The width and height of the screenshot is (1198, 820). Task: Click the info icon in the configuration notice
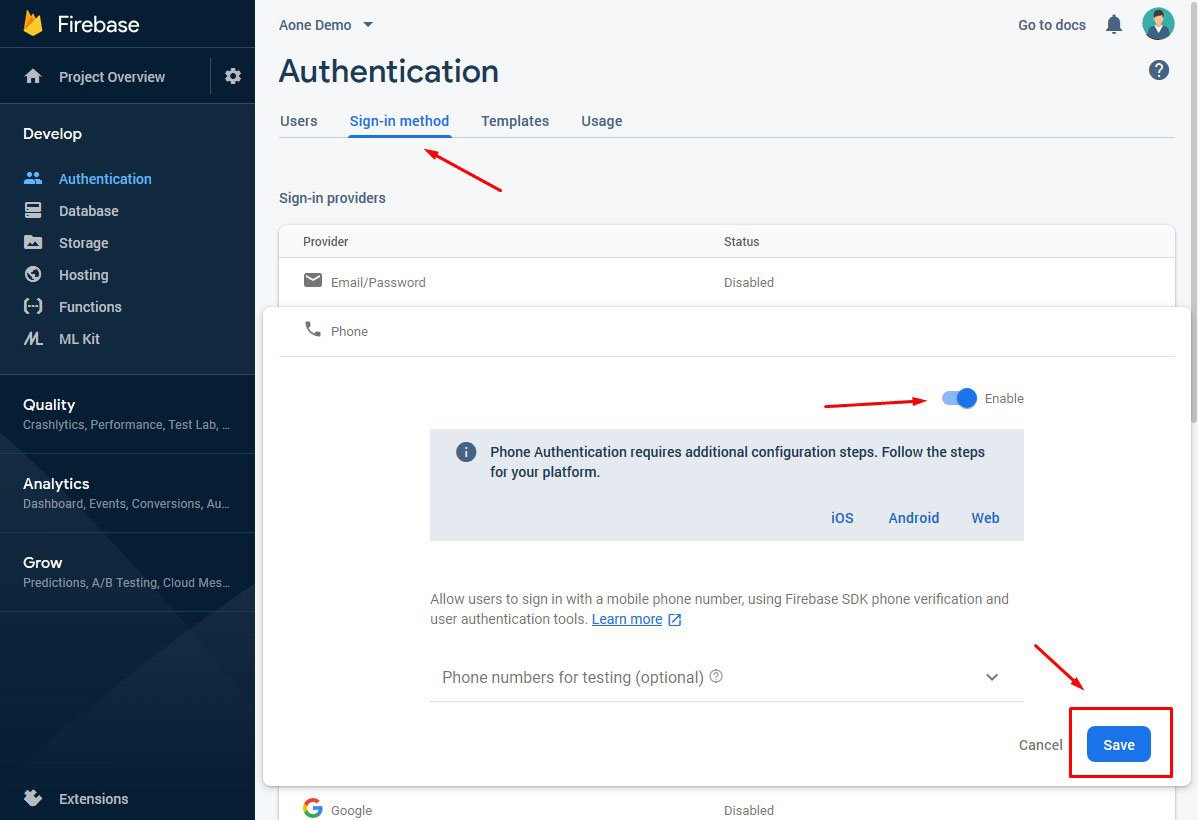[466, 452]
